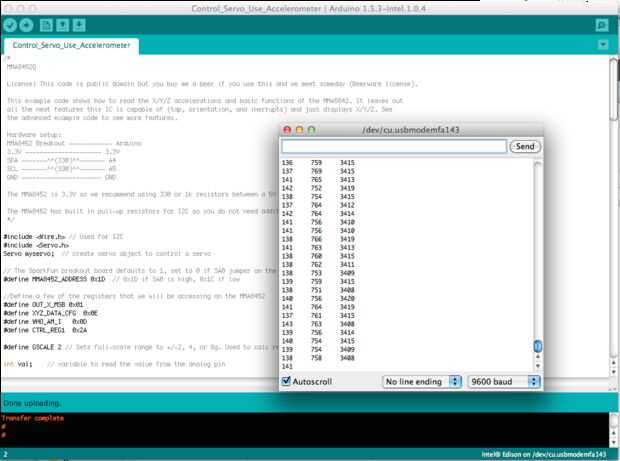Click the last incomplete serial output '141'
This screenshot has width=620, height=461.
[287, 367]
